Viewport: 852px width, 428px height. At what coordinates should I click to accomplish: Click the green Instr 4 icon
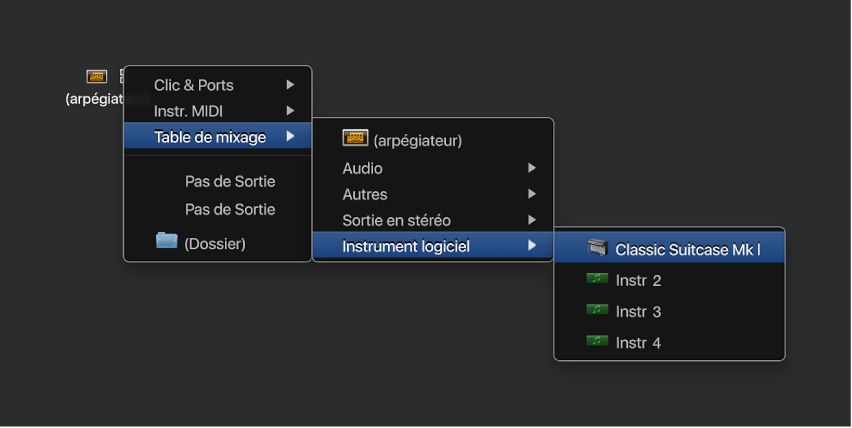tap(597, 341)
